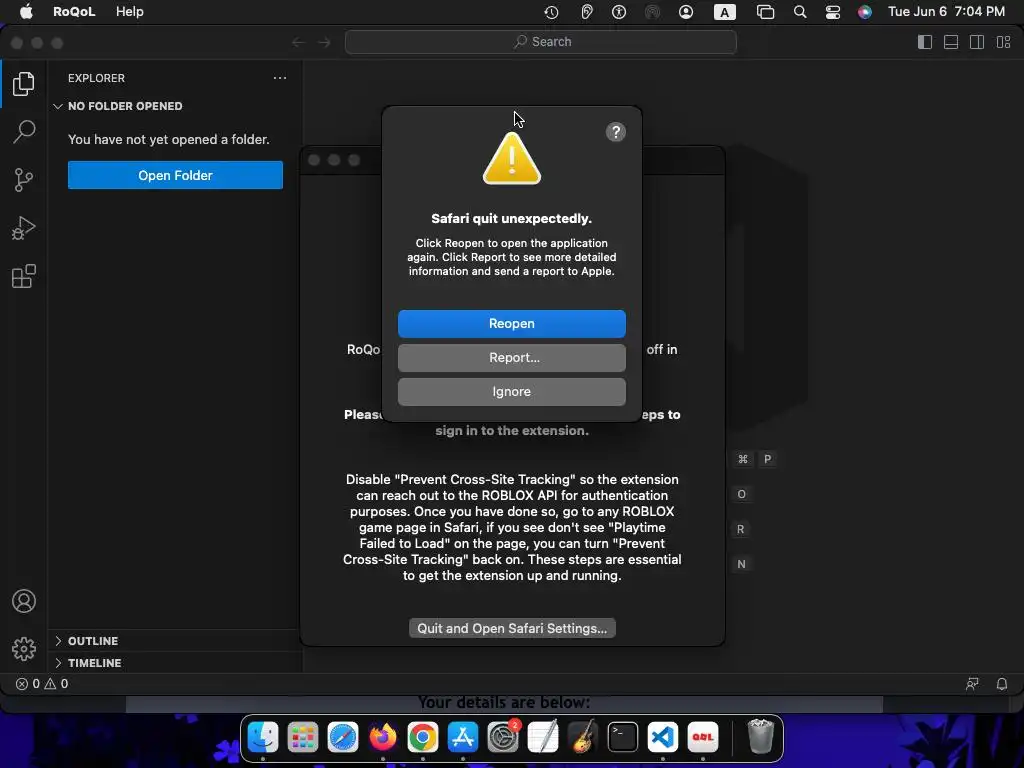Open the Accounts icon in activity bar
The image size is (1024, 768).
(x=24, y=601)
